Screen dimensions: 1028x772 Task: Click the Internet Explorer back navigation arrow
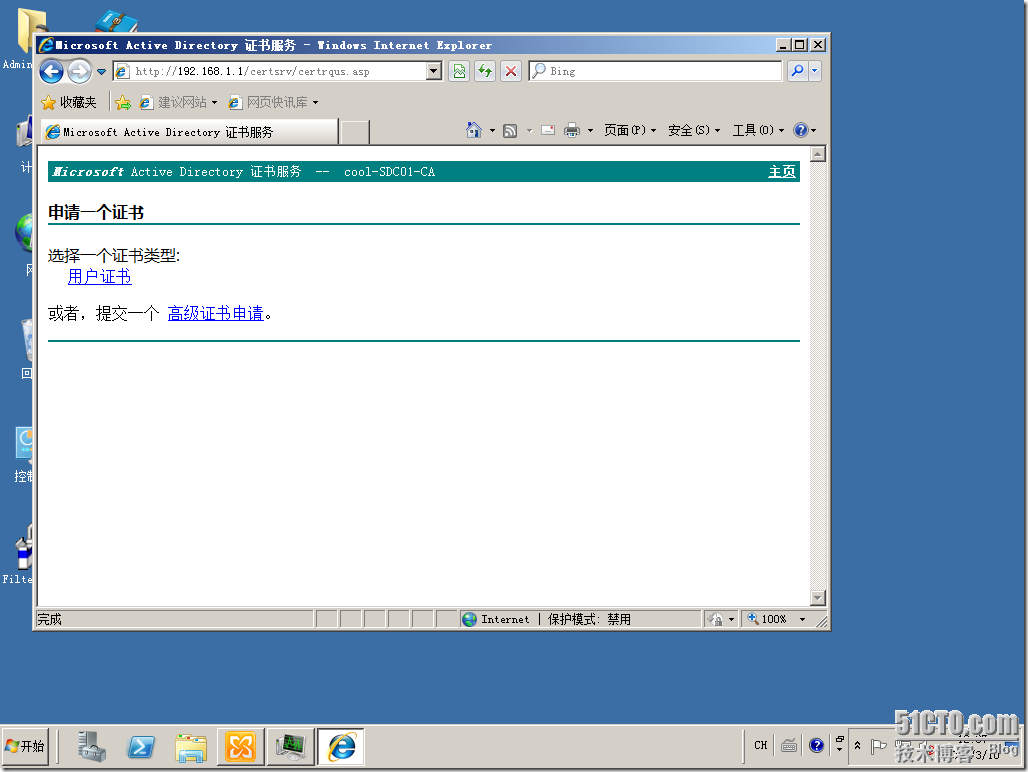51,71
